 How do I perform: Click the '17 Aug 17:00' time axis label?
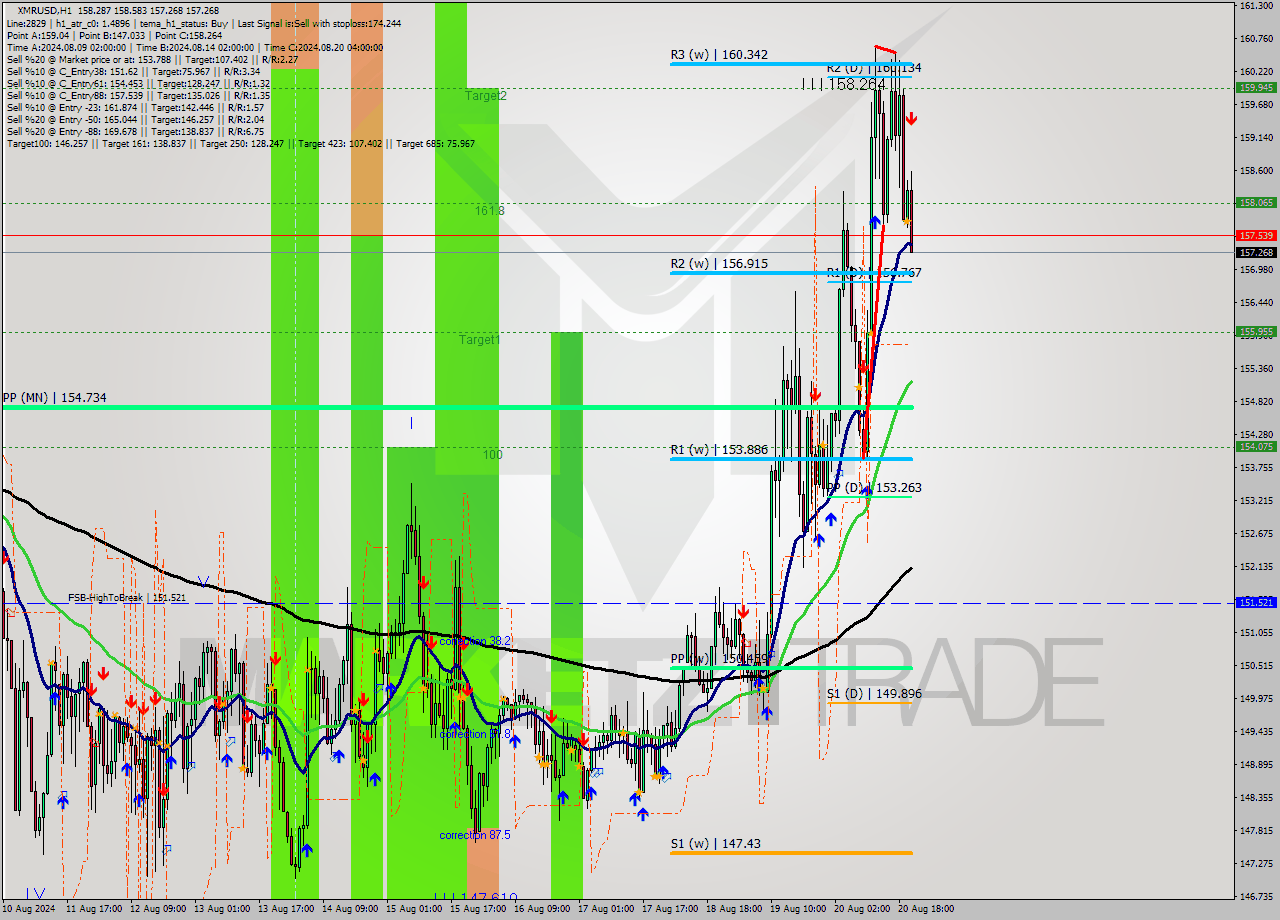pyautogui.click(x=670, y=909)
